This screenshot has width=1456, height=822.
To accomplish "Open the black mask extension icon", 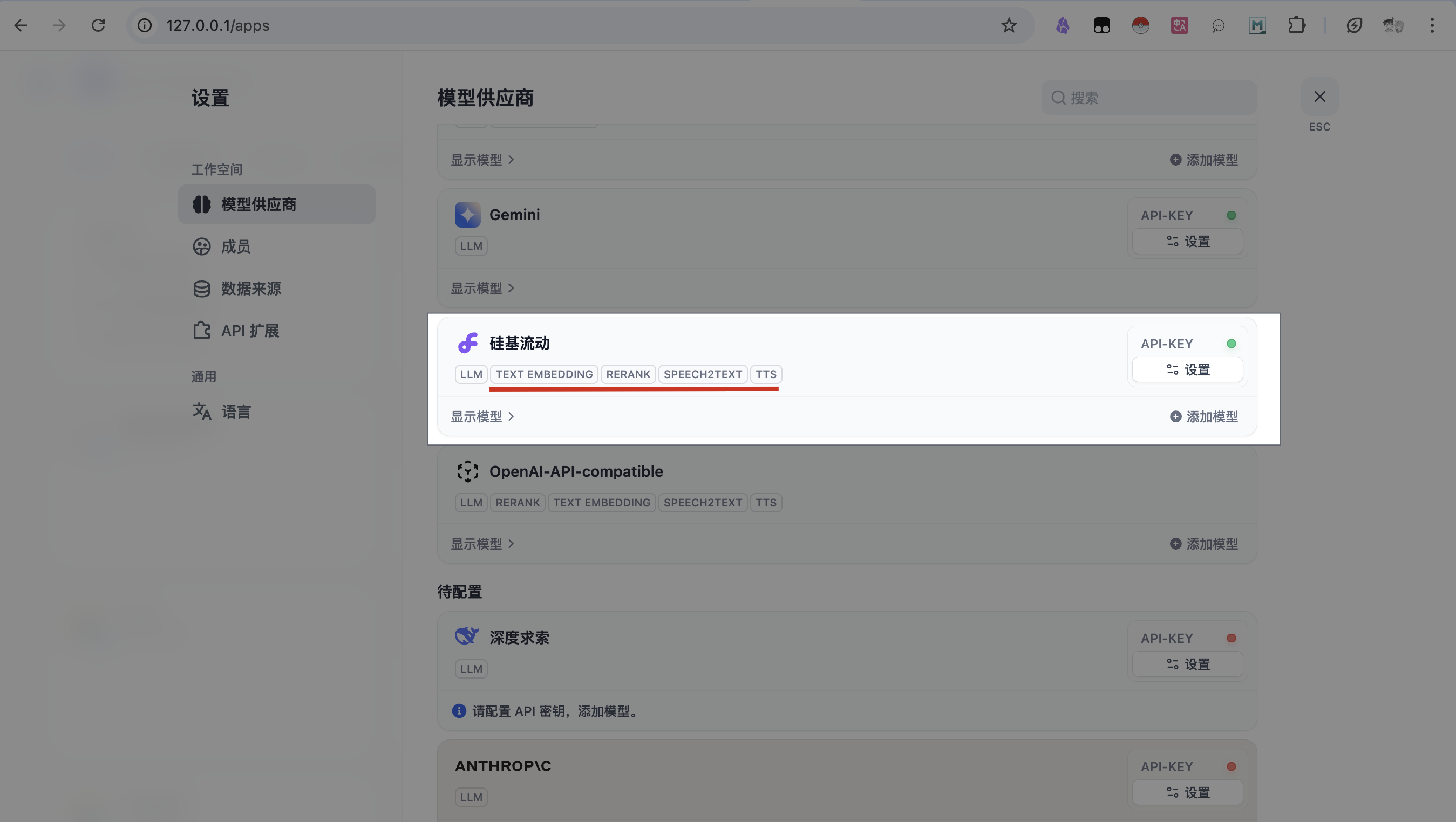I will [1101, 25].
